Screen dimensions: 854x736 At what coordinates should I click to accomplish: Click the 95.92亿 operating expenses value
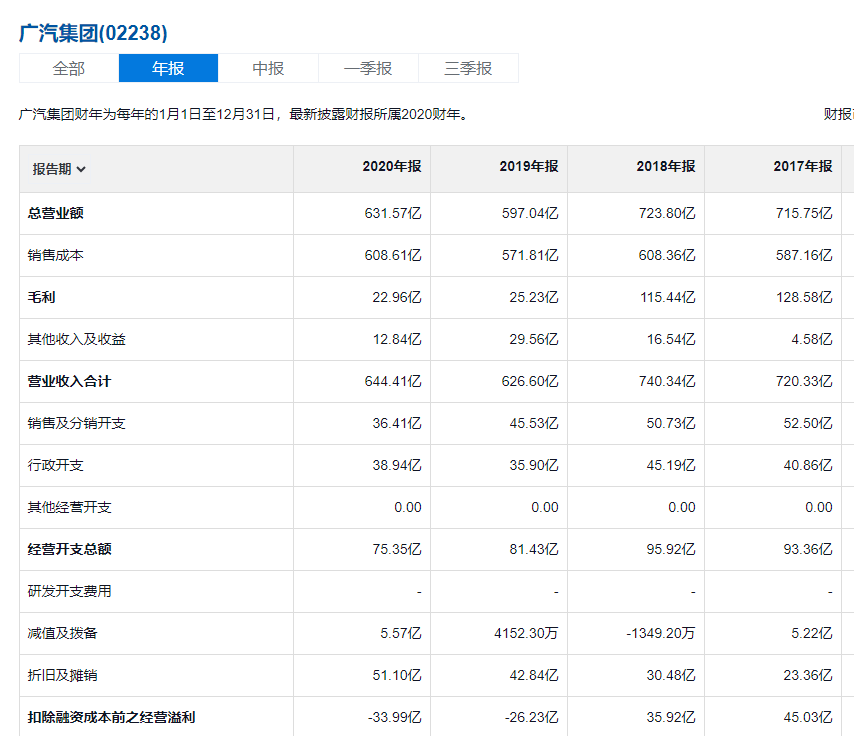point(671,549)
